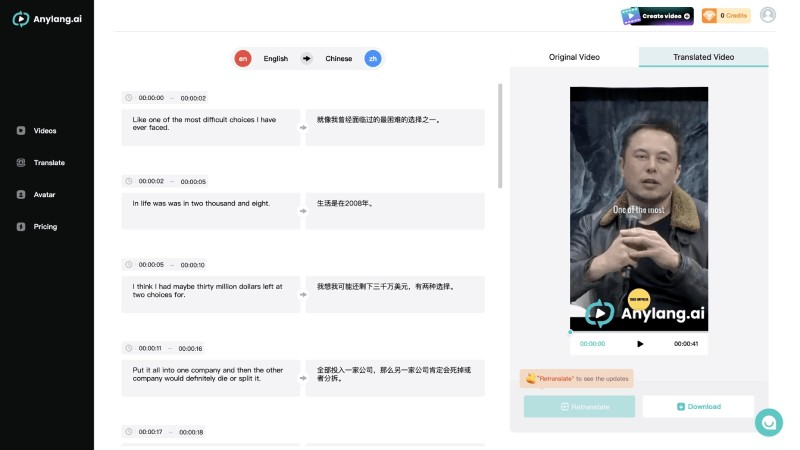Viewport: 800px width, 450px height.
Task: Play the translated video
Action: click(x=640, y=344)
